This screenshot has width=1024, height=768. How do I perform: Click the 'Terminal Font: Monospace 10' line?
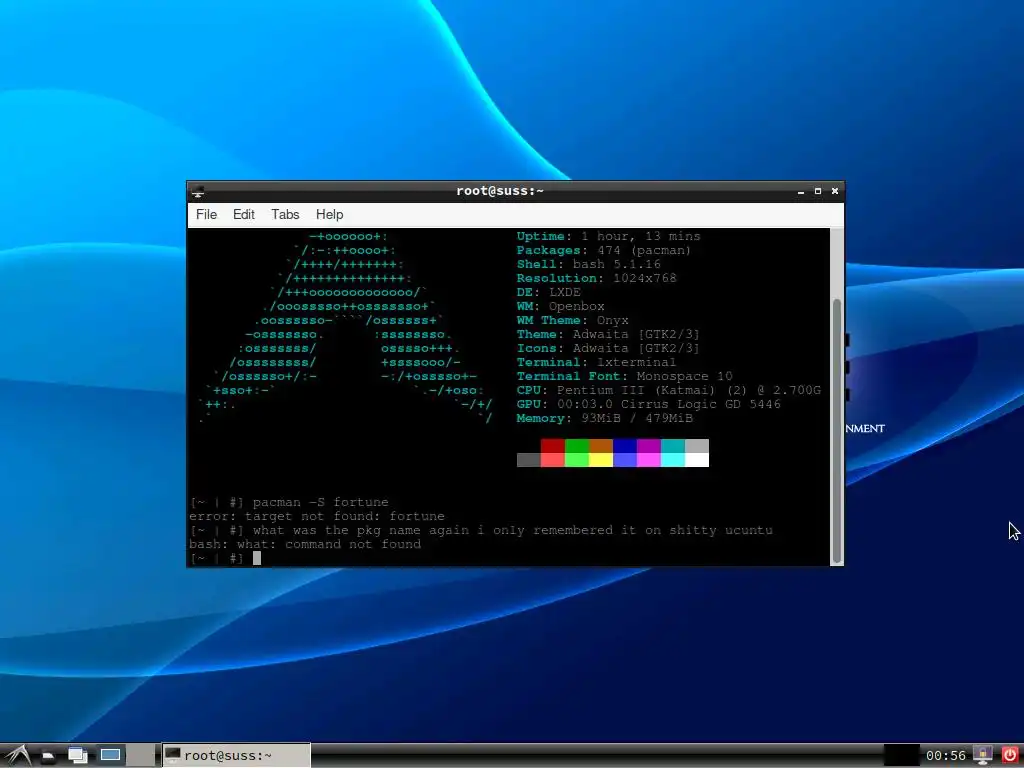coord(624,376)
